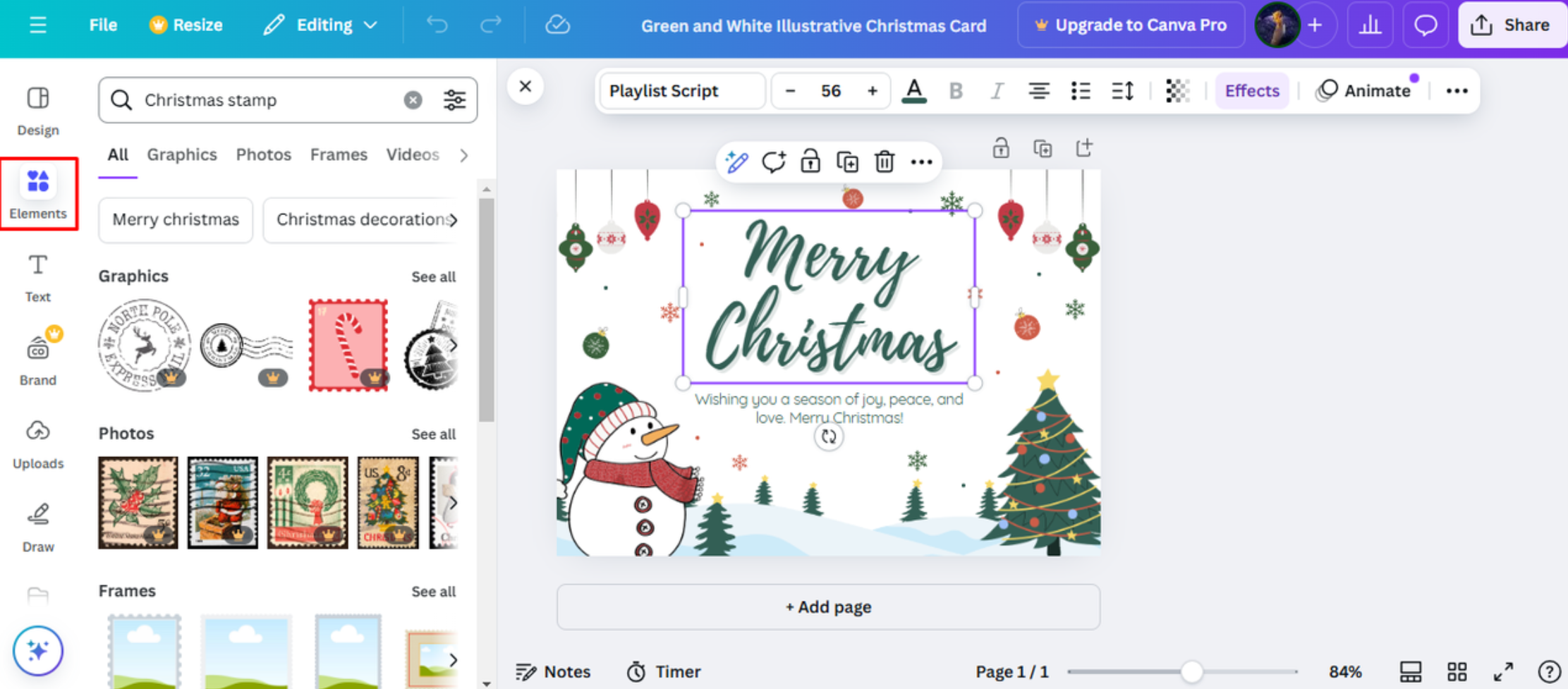Toggle bold formatting

tap(956, 90)
